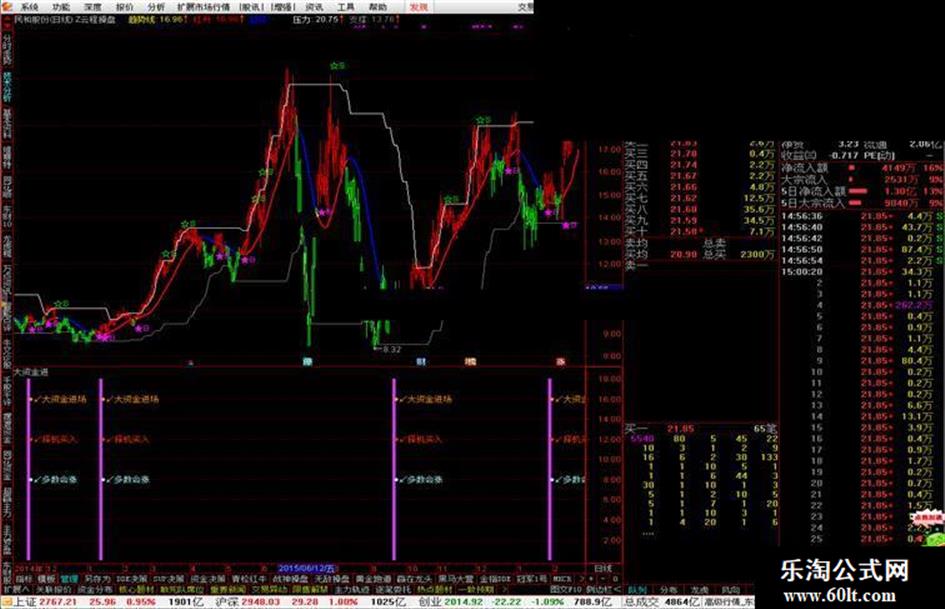The width and height of the screenshot is (945, 609).
Task: Select the 龙虎 tab in right panel
Action: [699, 590]
